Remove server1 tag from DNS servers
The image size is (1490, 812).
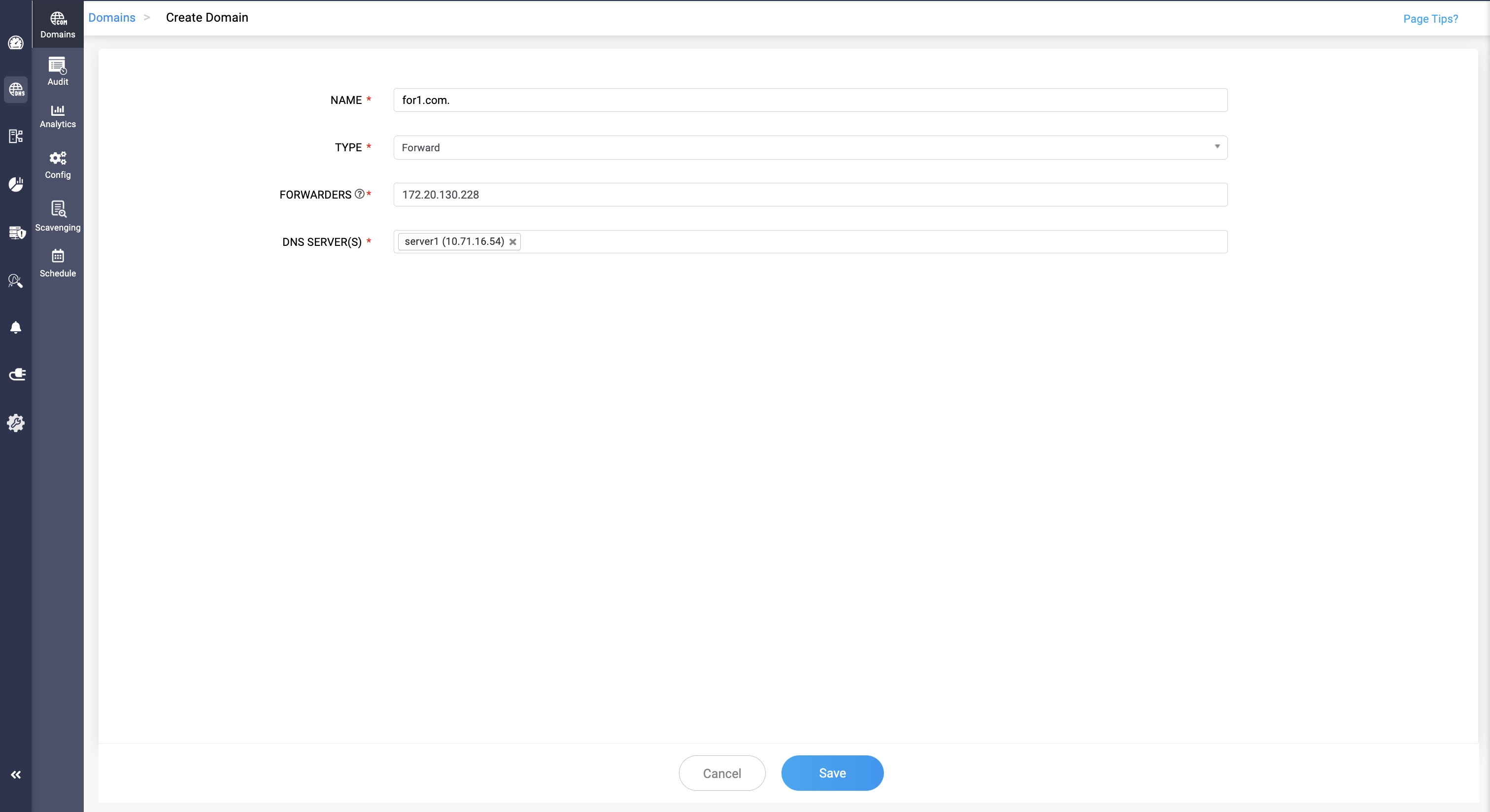(x=512, y=242)
